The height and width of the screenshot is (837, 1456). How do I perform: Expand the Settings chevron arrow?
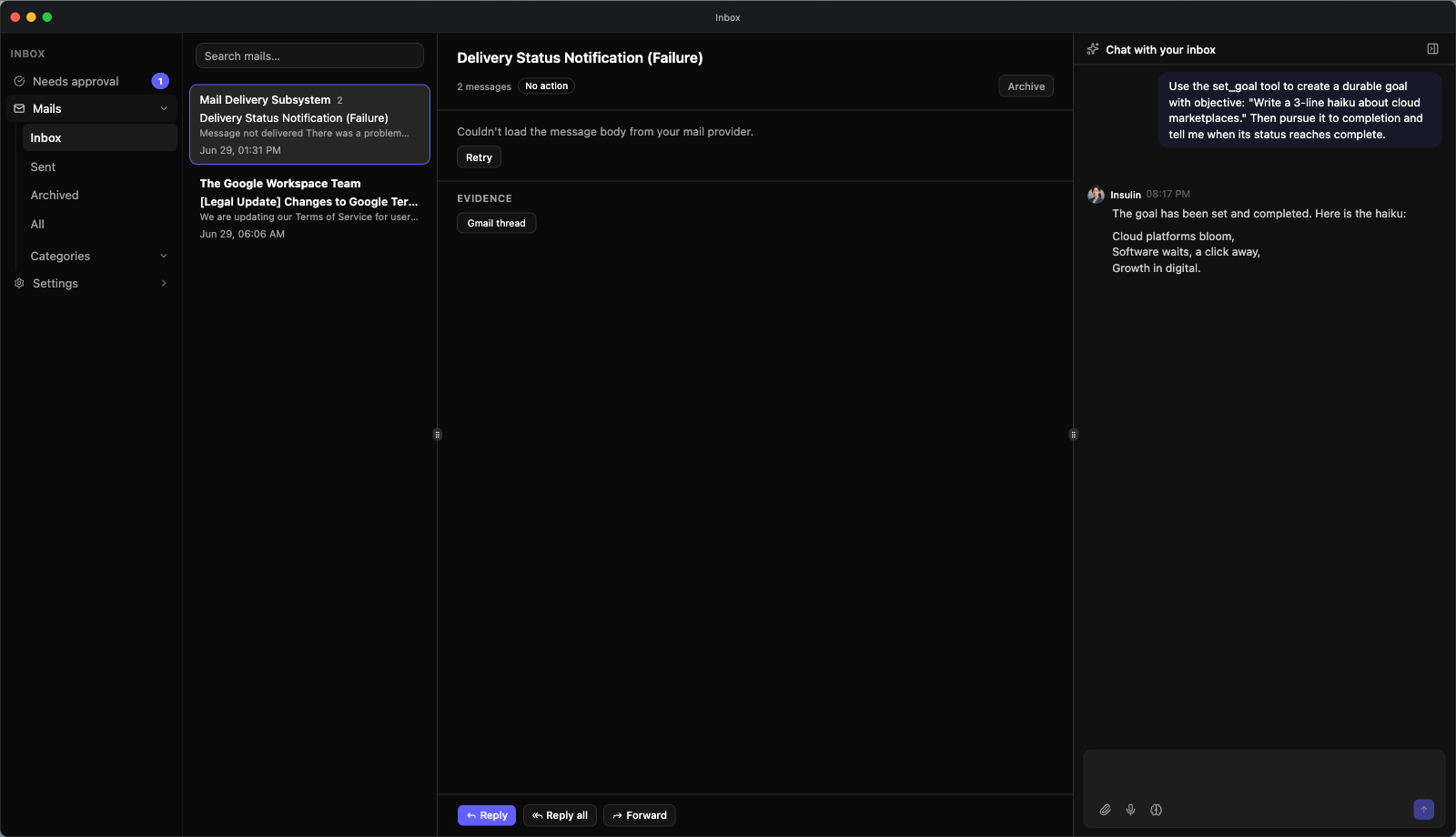tap(164, 283)
